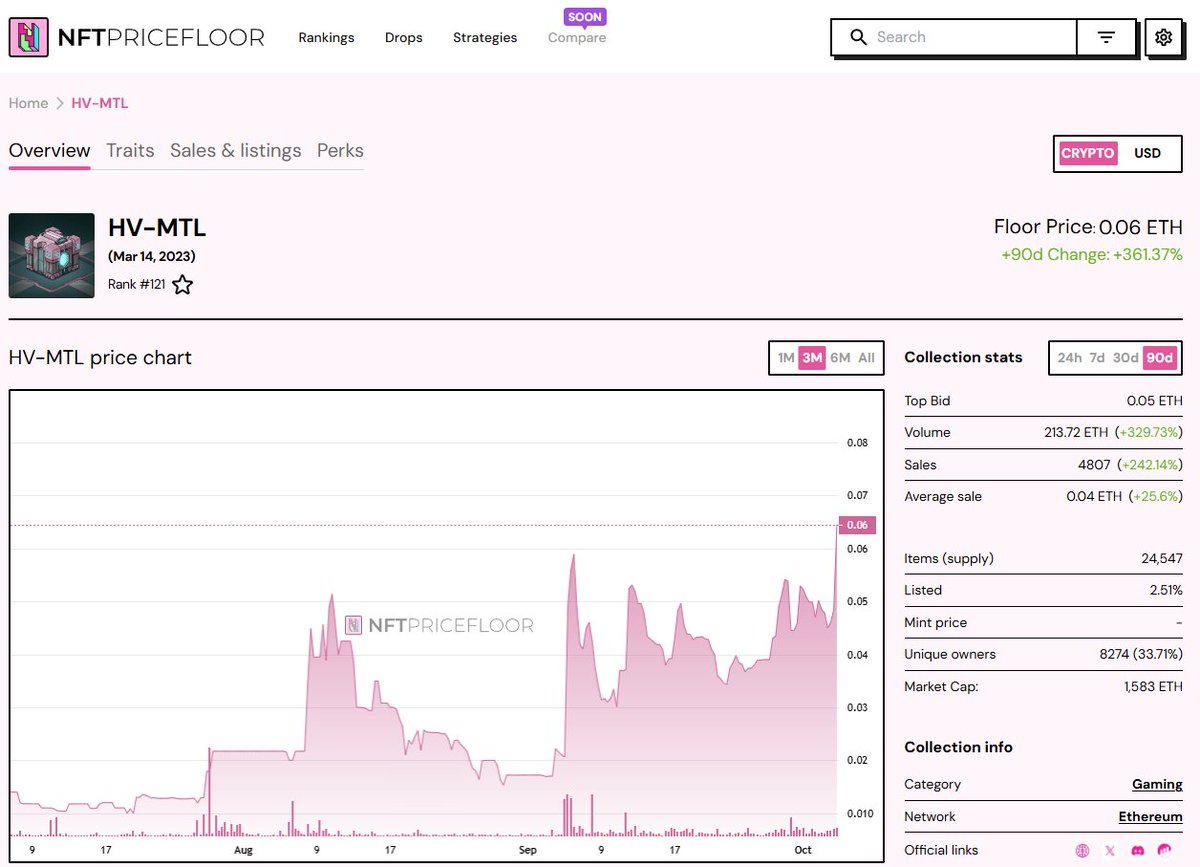Show collection stats for 24h
Screen dimensions: 1200x867
click(1069, 358)
